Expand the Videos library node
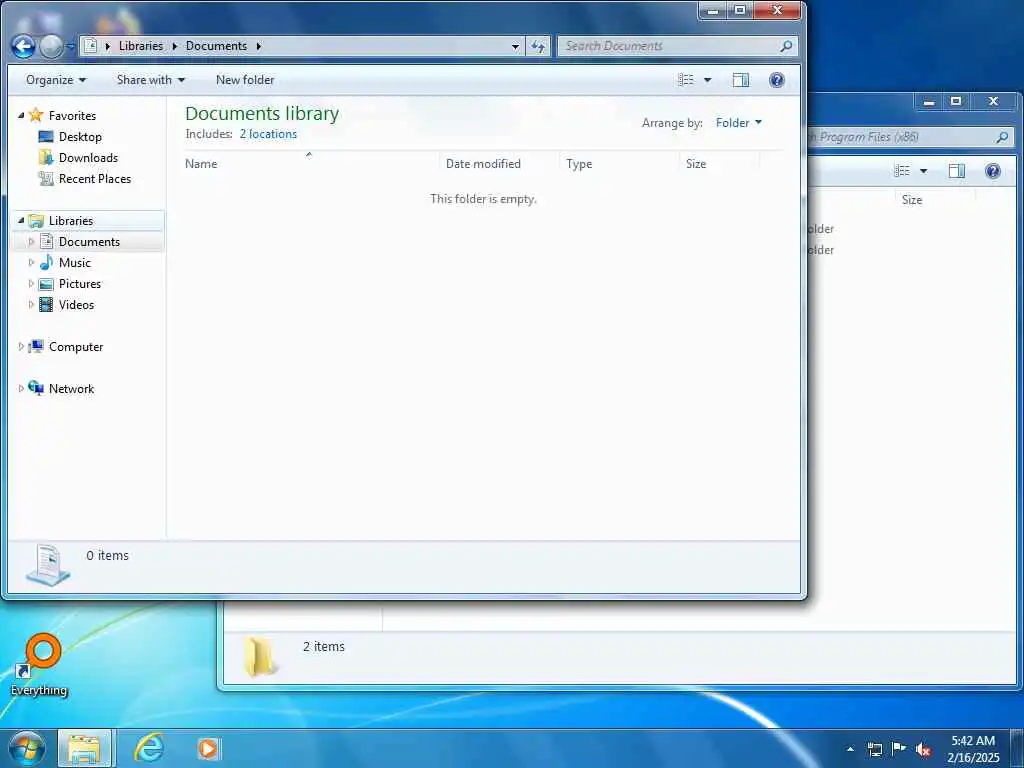This screenshot has width=1024, height=768. (31, 304)
